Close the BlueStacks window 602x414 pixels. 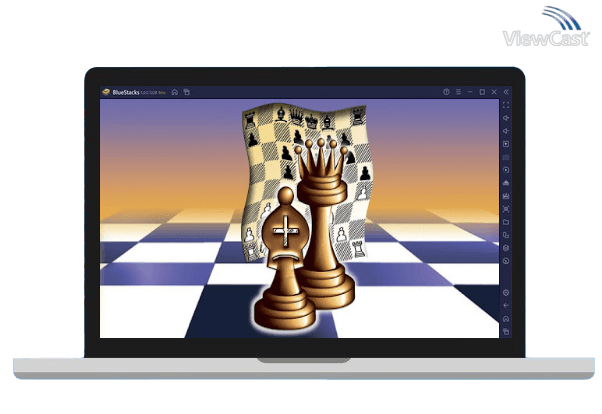(494, 92)
